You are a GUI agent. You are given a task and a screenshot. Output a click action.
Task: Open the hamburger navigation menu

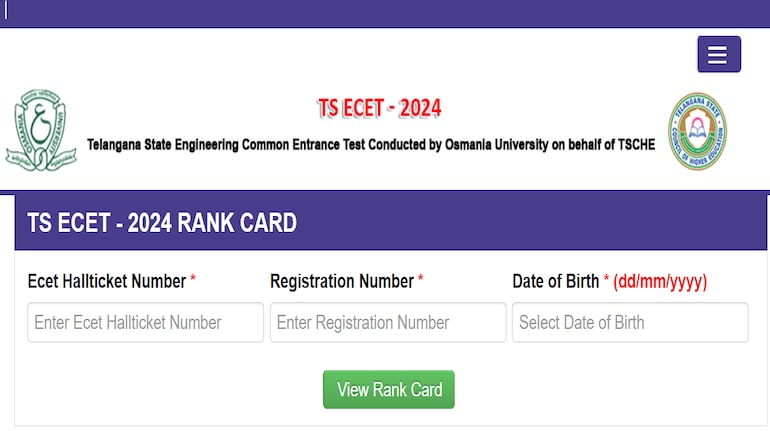point(719,54)
